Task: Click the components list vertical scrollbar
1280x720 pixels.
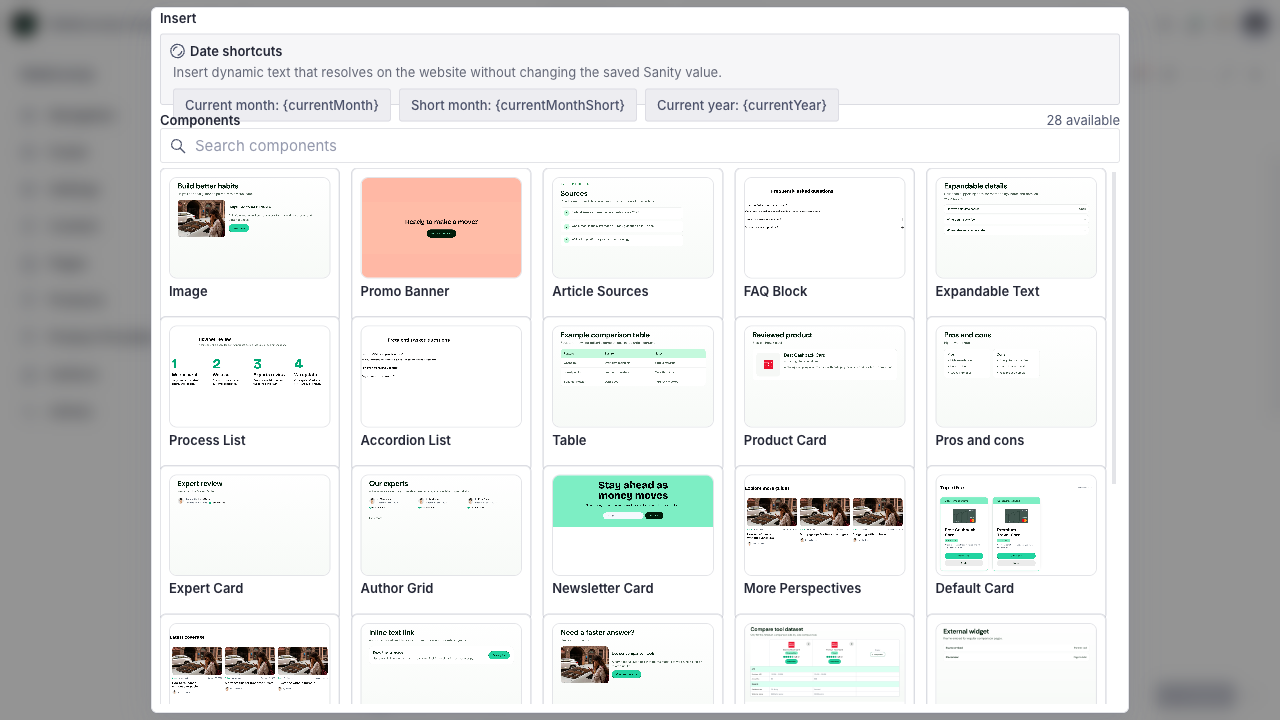Action: [x=1114, y=328]
